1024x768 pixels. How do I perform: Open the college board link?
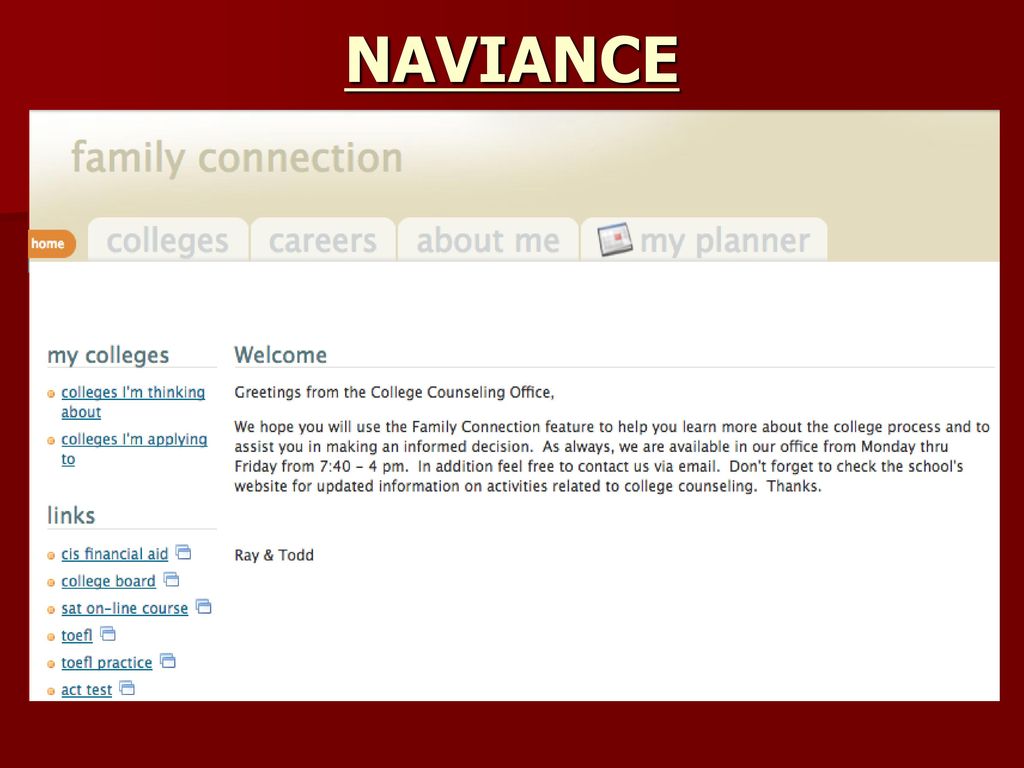point(108,581)
